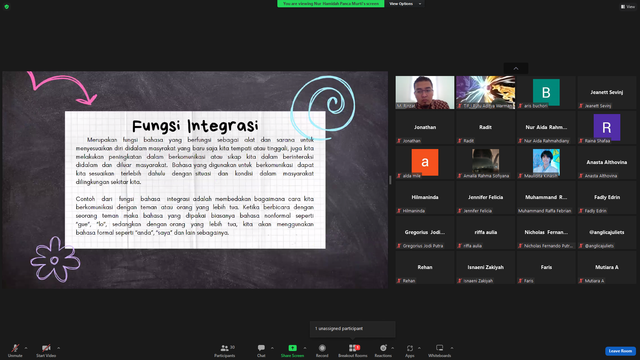Select the Gregorius Jodi Putra tile
This screenshot has height=360, width=640.
pyautogui.click(x=424, y=233)
